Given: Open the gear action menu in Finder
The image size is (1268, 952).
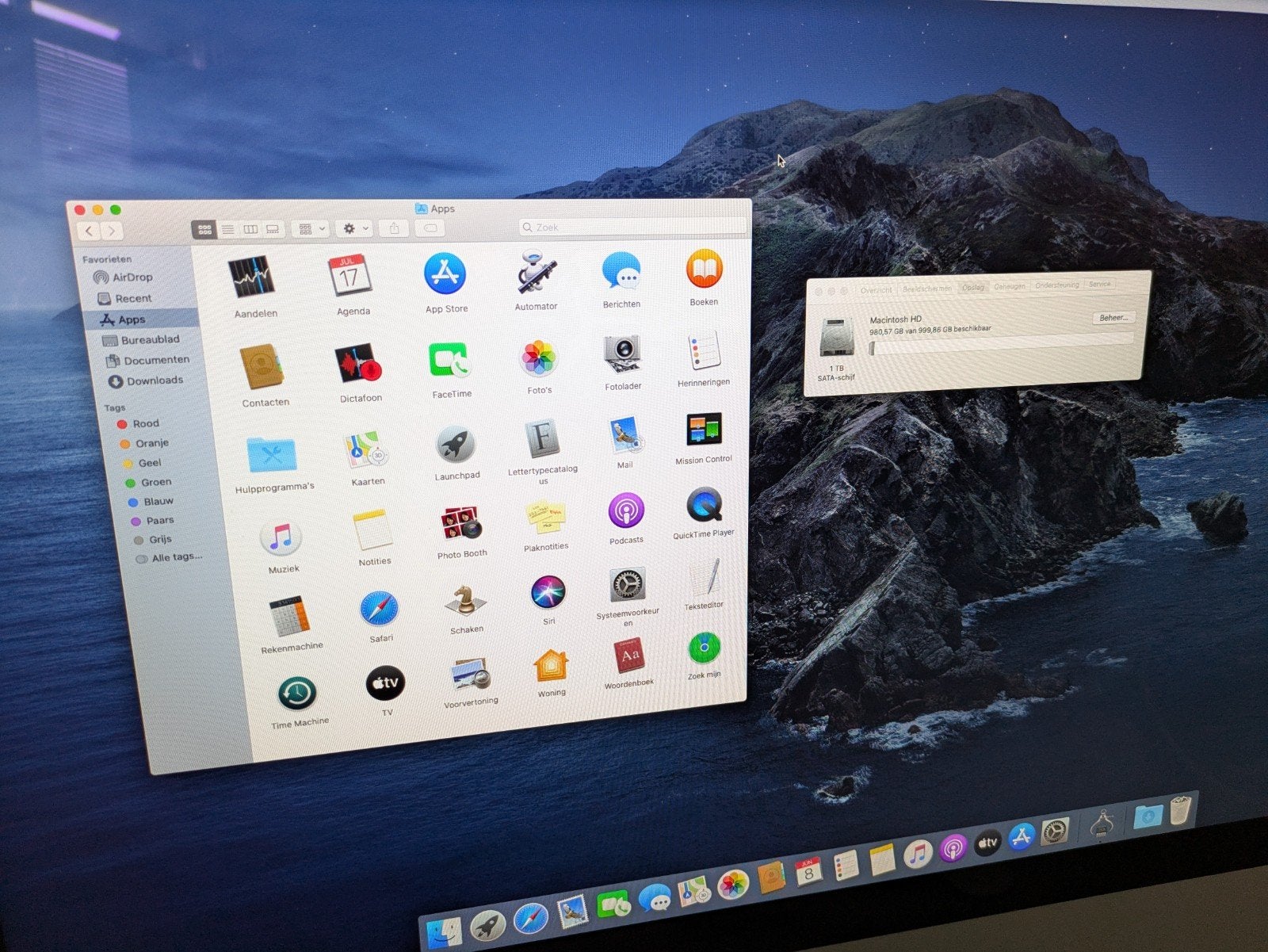Looking at the screenshot, I should [x=353, y=228].
